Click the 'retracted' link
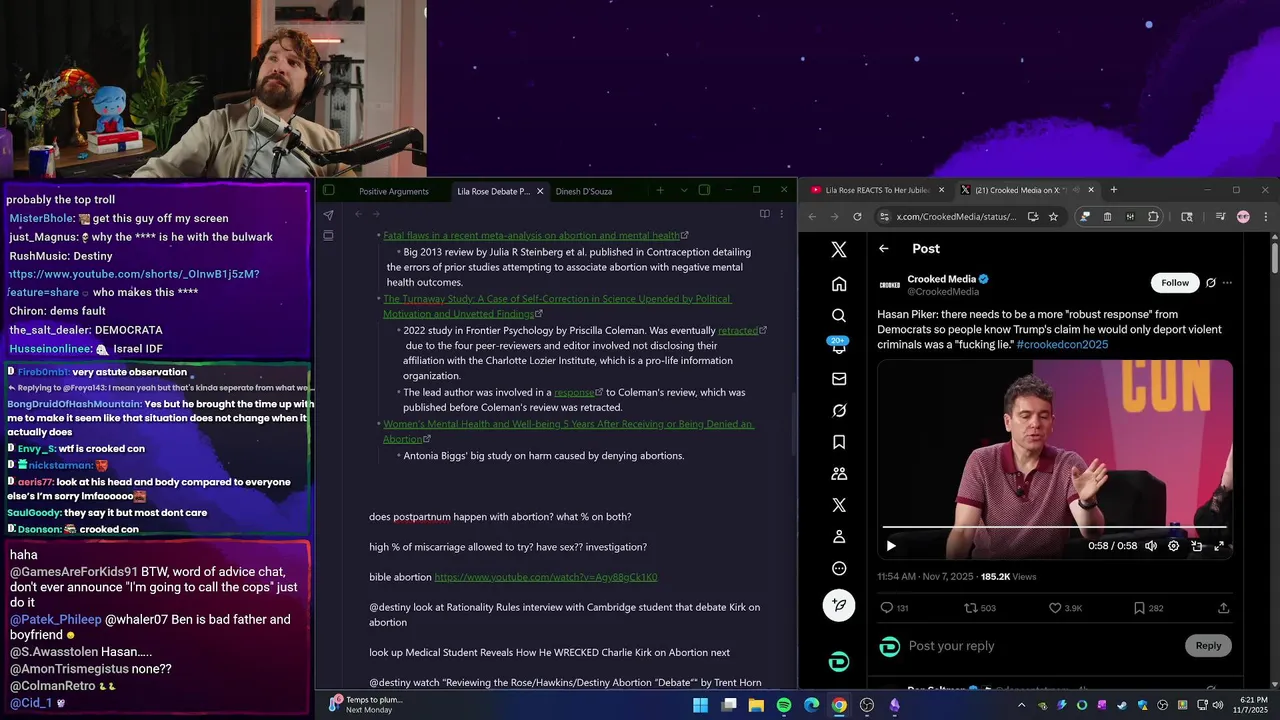The image size is (1280, 720). pyautogui.click(x=738, y=330)
